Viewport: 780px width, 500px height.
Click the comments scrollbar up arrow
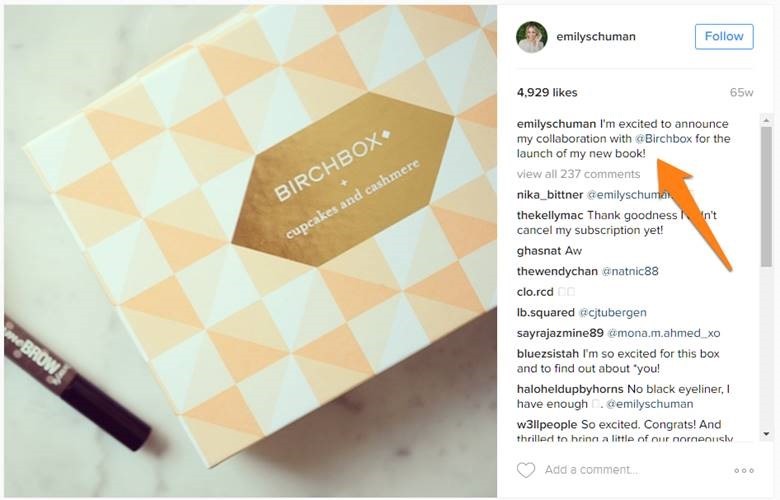(x=766, y=120)
